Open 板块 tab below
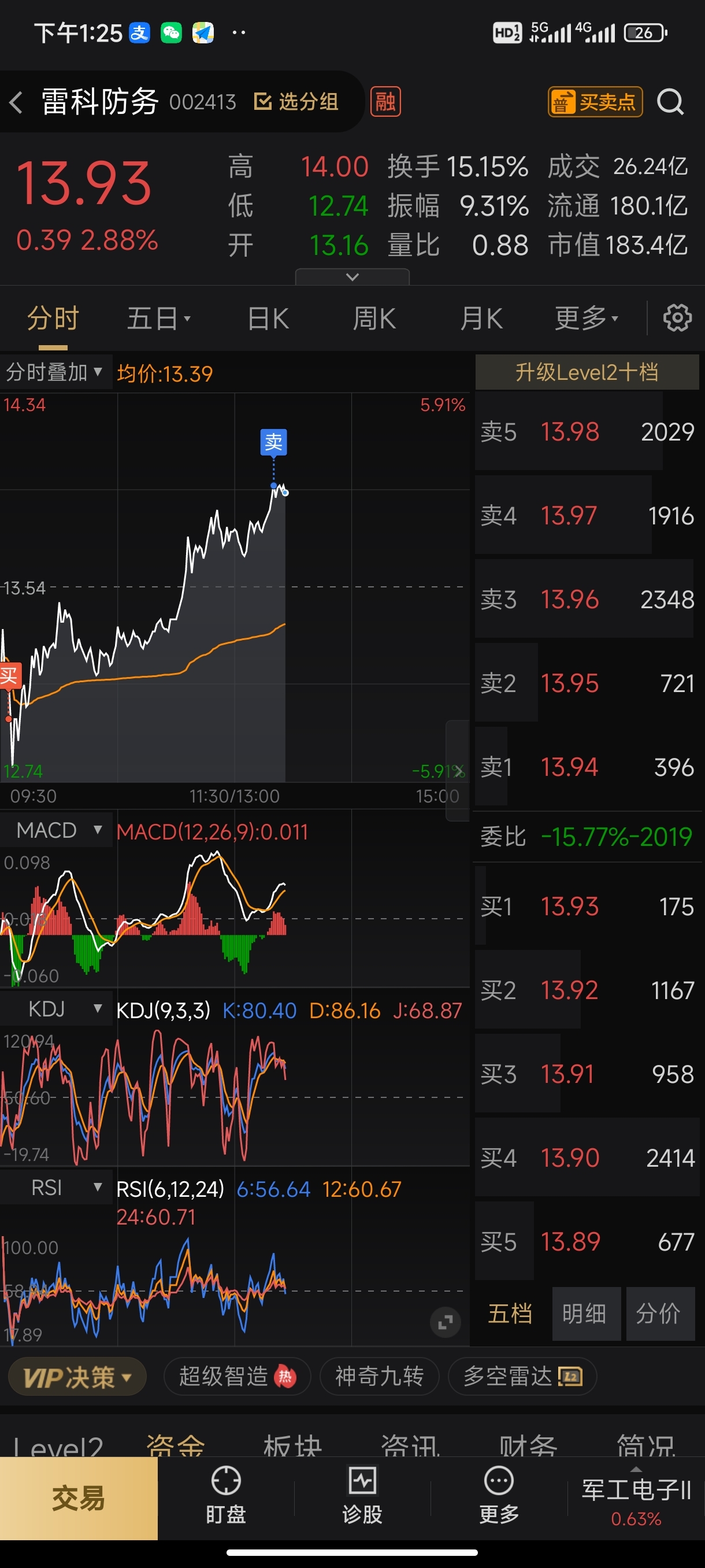 (x=292, y=1445)
